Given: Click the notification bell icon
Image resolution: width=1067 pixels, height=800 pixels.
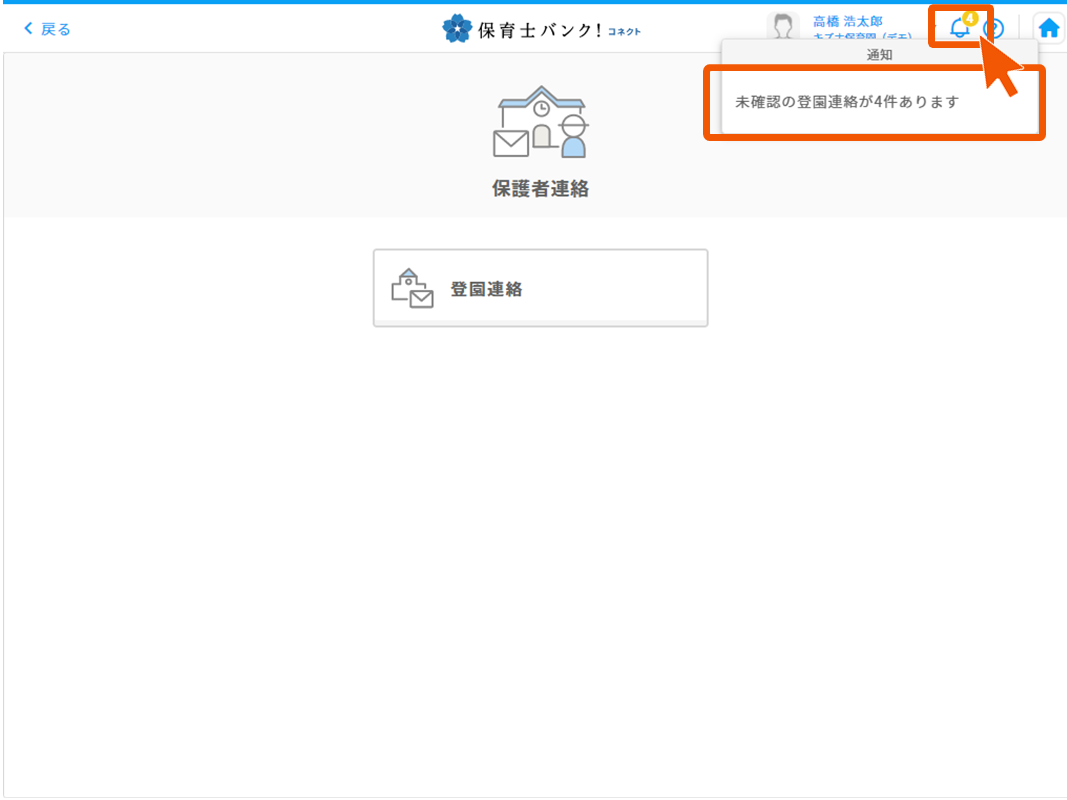Looking at the screenshot, I should point(958,29).
